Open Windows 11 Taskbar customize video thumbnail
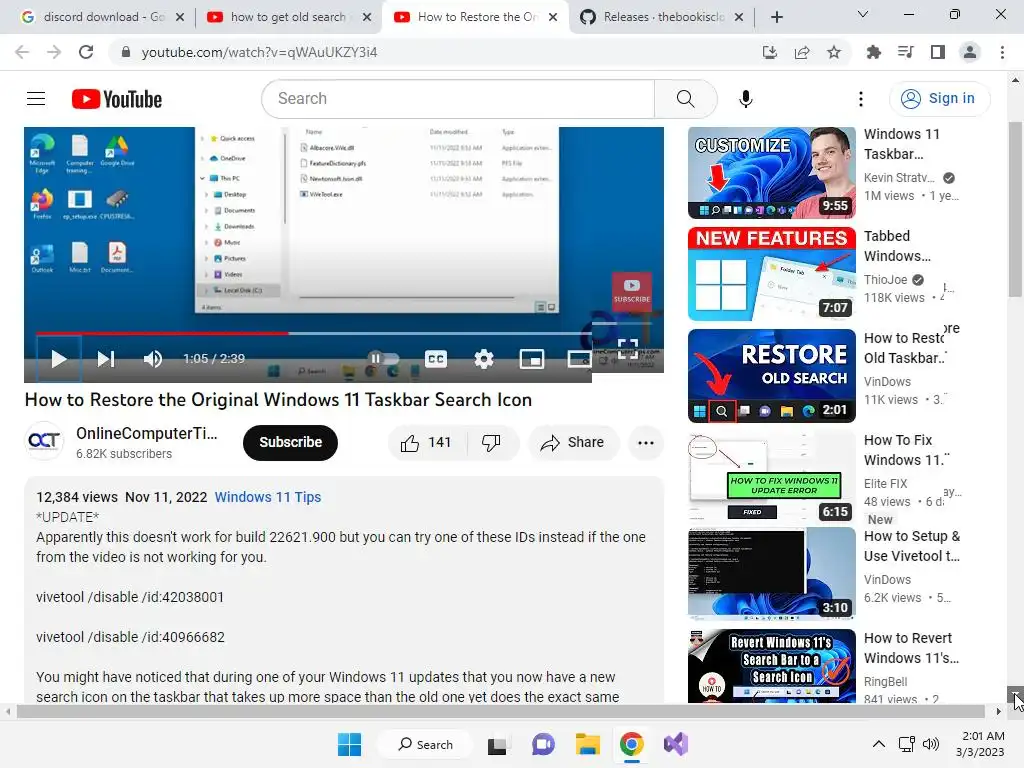 click(x=771, y=172)
